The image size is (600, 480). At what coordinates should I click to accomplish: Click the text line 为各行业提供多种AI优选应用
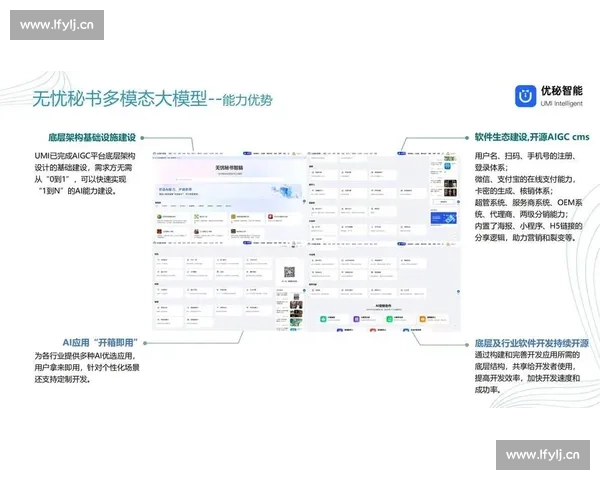tap(85, 356)
